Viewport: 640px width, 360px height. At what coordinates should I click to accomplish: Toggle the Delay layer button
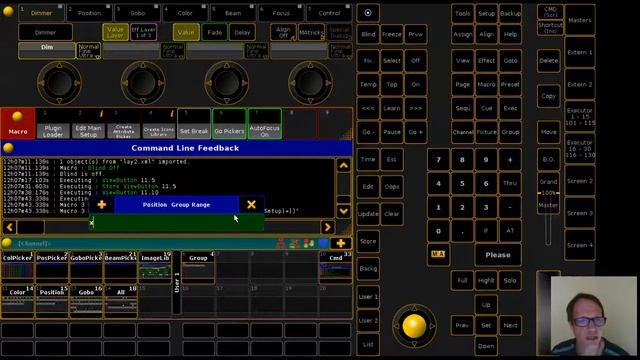coord(242,32)
